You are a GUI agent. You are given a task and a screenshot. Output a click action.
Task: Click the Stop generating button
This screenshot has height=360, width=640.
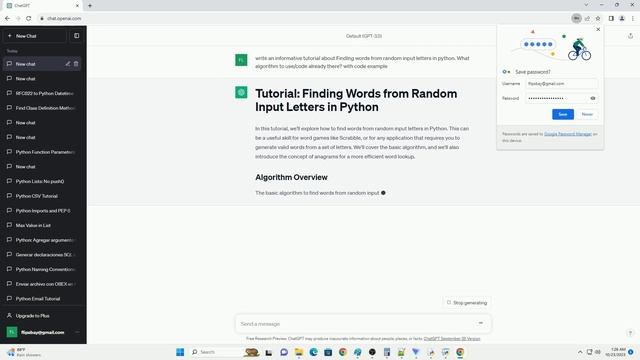[467, 303]
